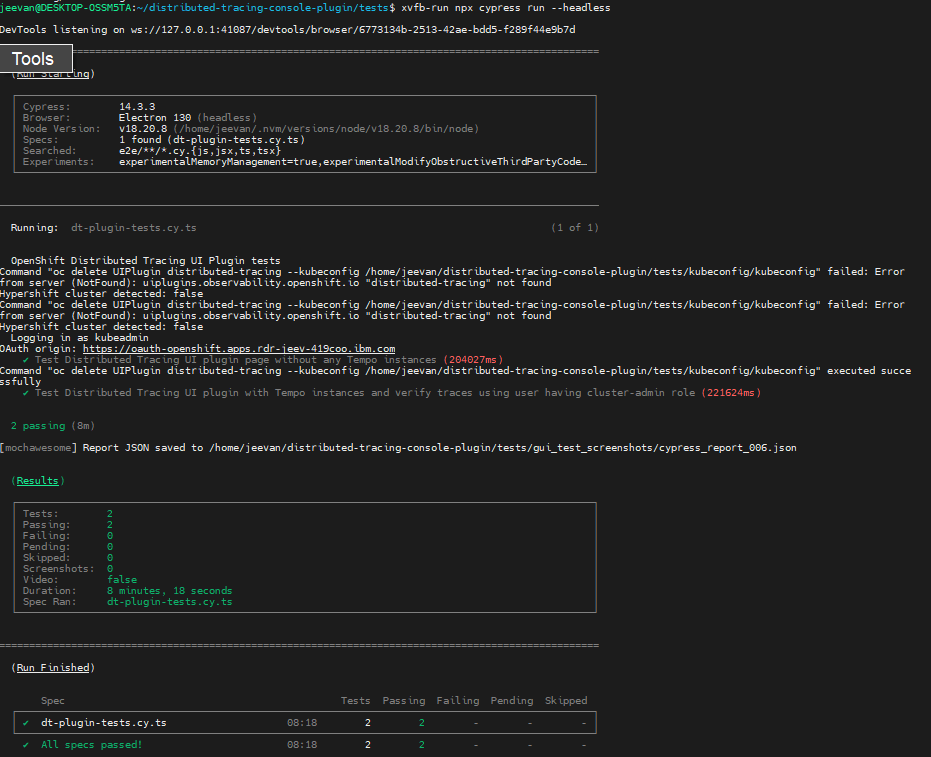Viewport: 931px width, 757px height.
Task: Select the Node version v18.20.8 value
Action: [143, 129]
